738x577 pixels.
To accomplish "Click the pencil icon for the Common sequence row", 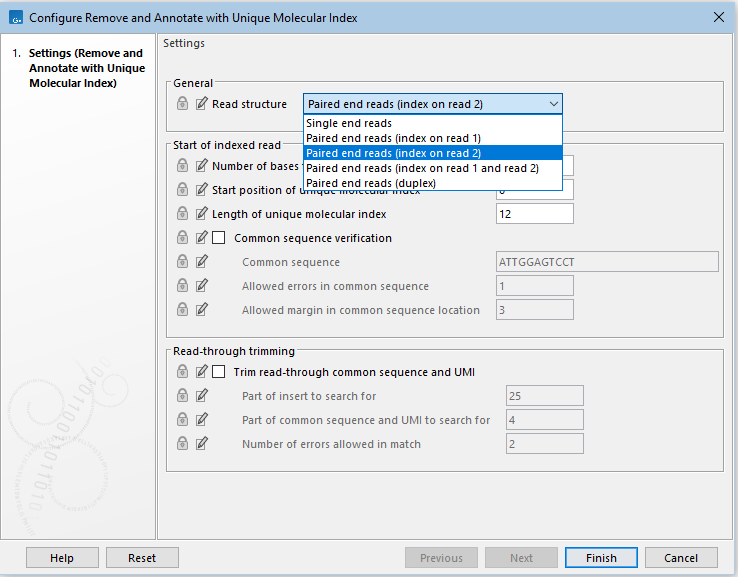I will tap(201, 262).
